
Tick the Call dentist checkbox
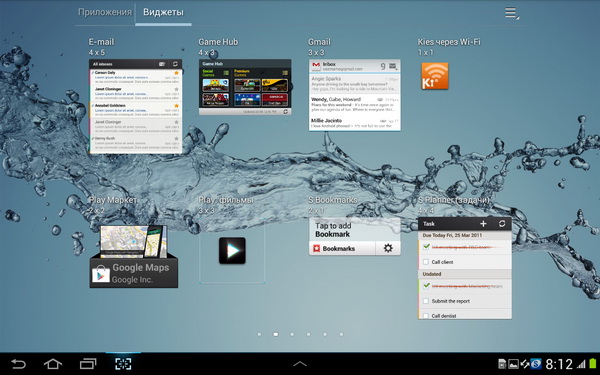tap(426, 316)
